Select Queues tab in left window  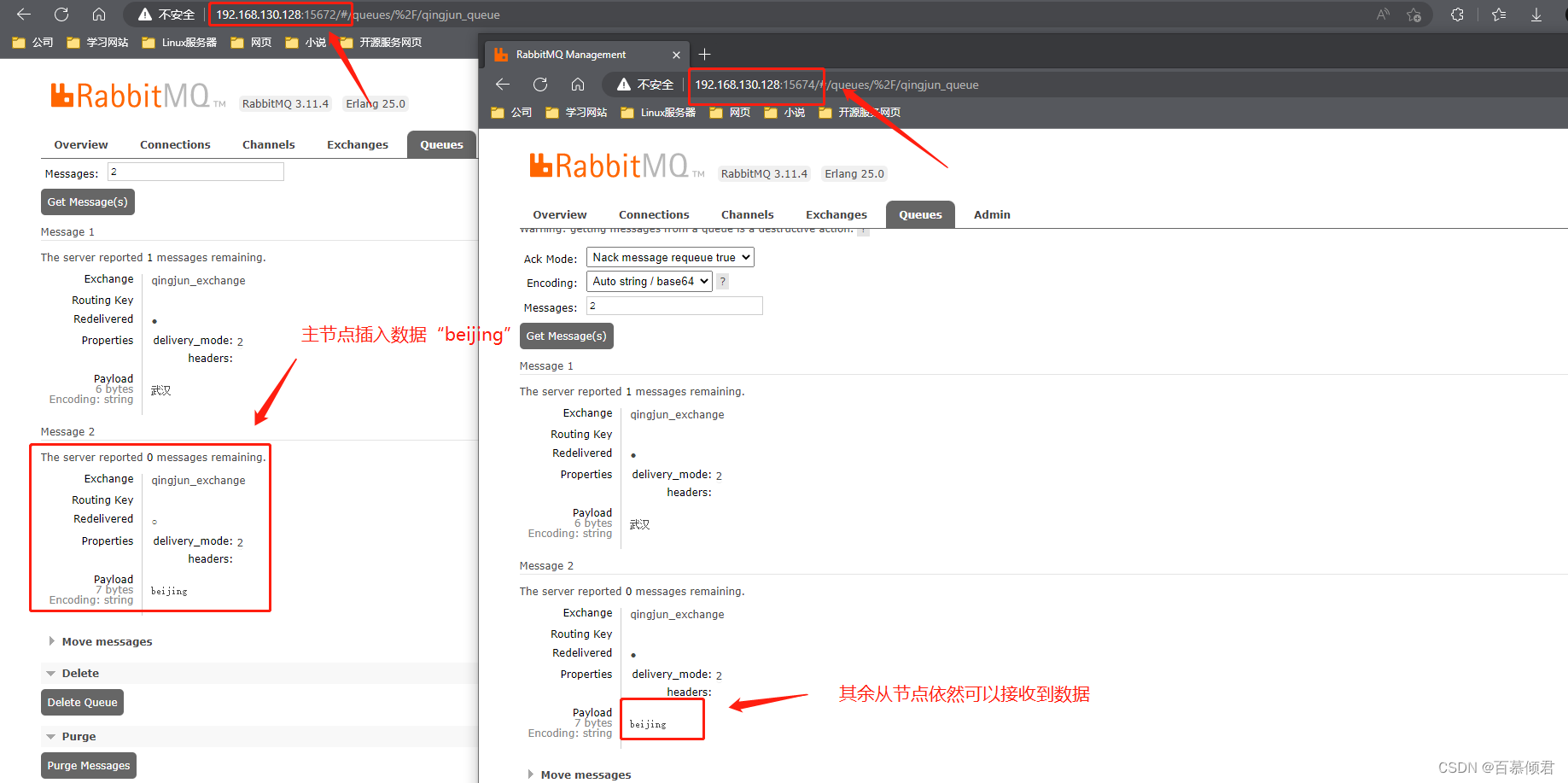coord(441,144)
